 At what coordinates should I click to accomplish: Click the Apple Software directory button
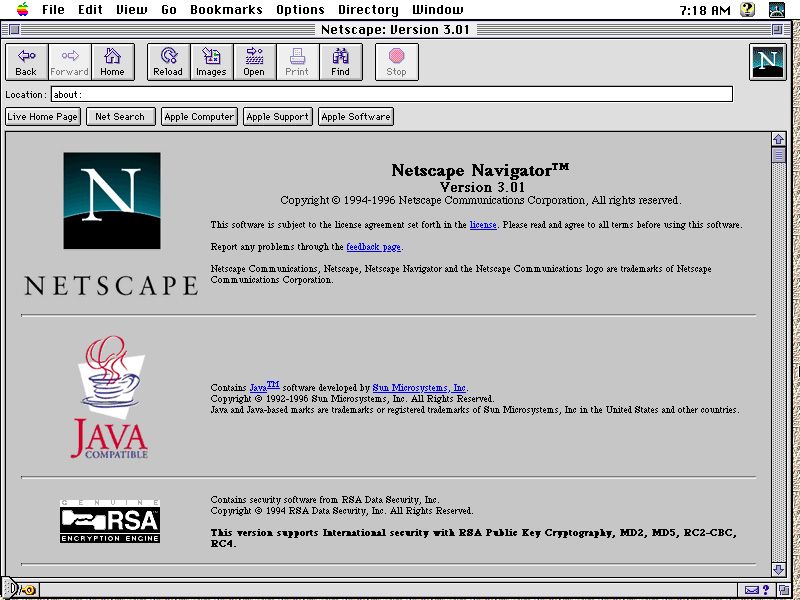point(356,116)
